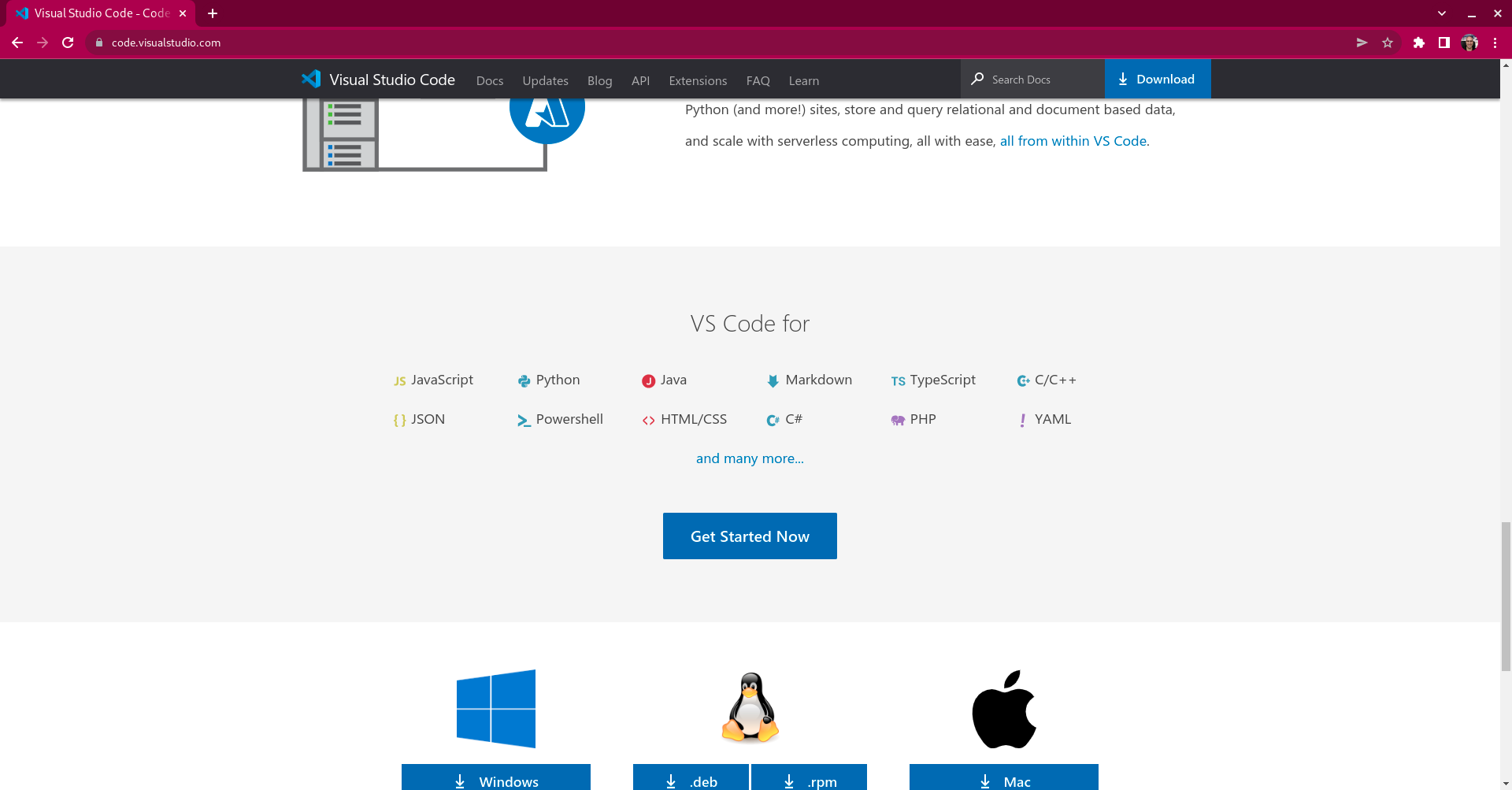1512x790 pixels.
Task: Click the C/C++ language icon
Action: click(1023, 381)
